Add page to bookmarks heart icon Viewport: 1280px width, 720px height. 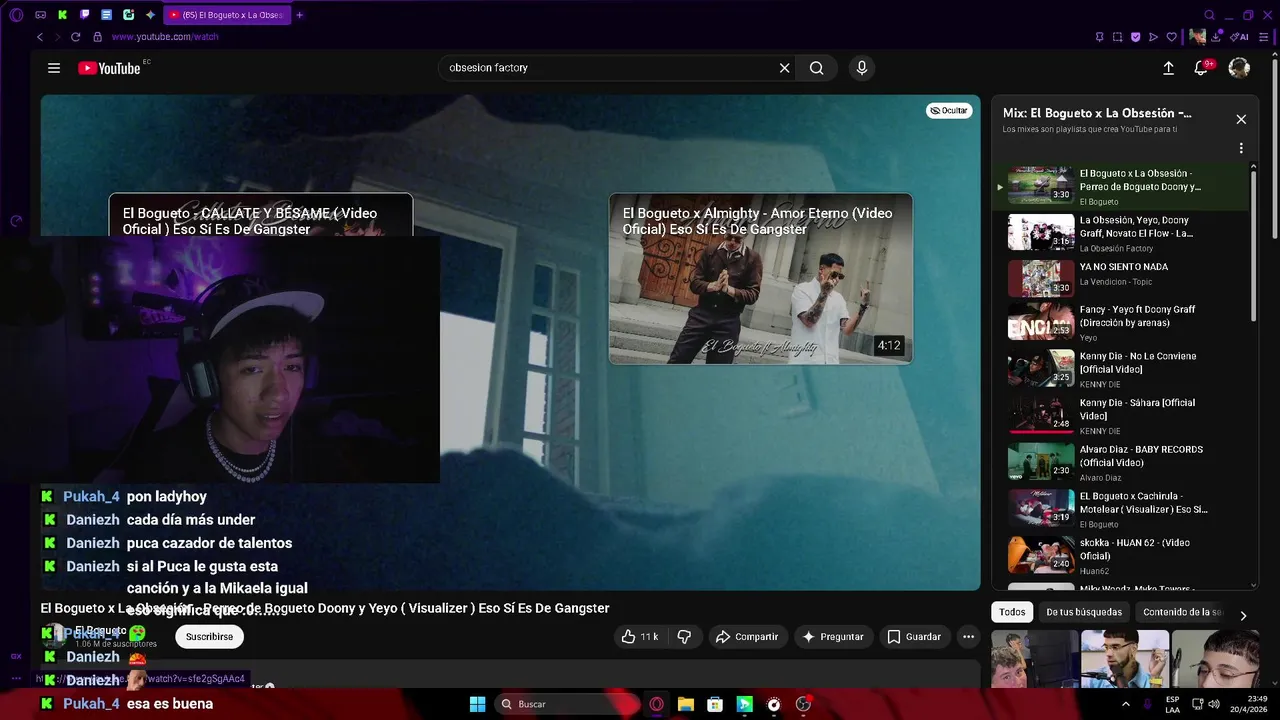[x=1171, y=37]
